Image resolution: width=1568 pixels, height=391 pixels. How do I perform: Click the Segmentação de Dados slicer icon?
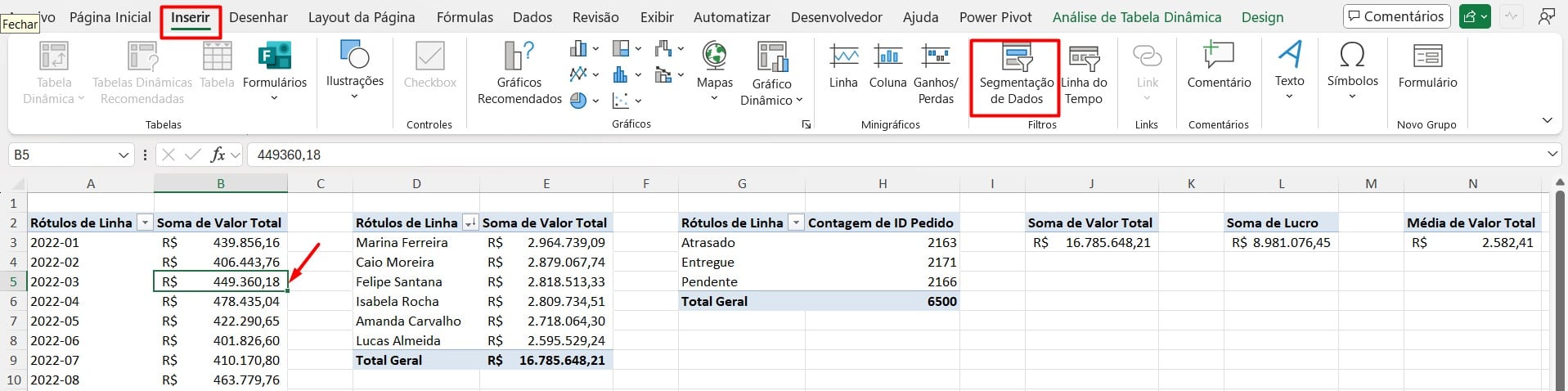coord(1016,59)
